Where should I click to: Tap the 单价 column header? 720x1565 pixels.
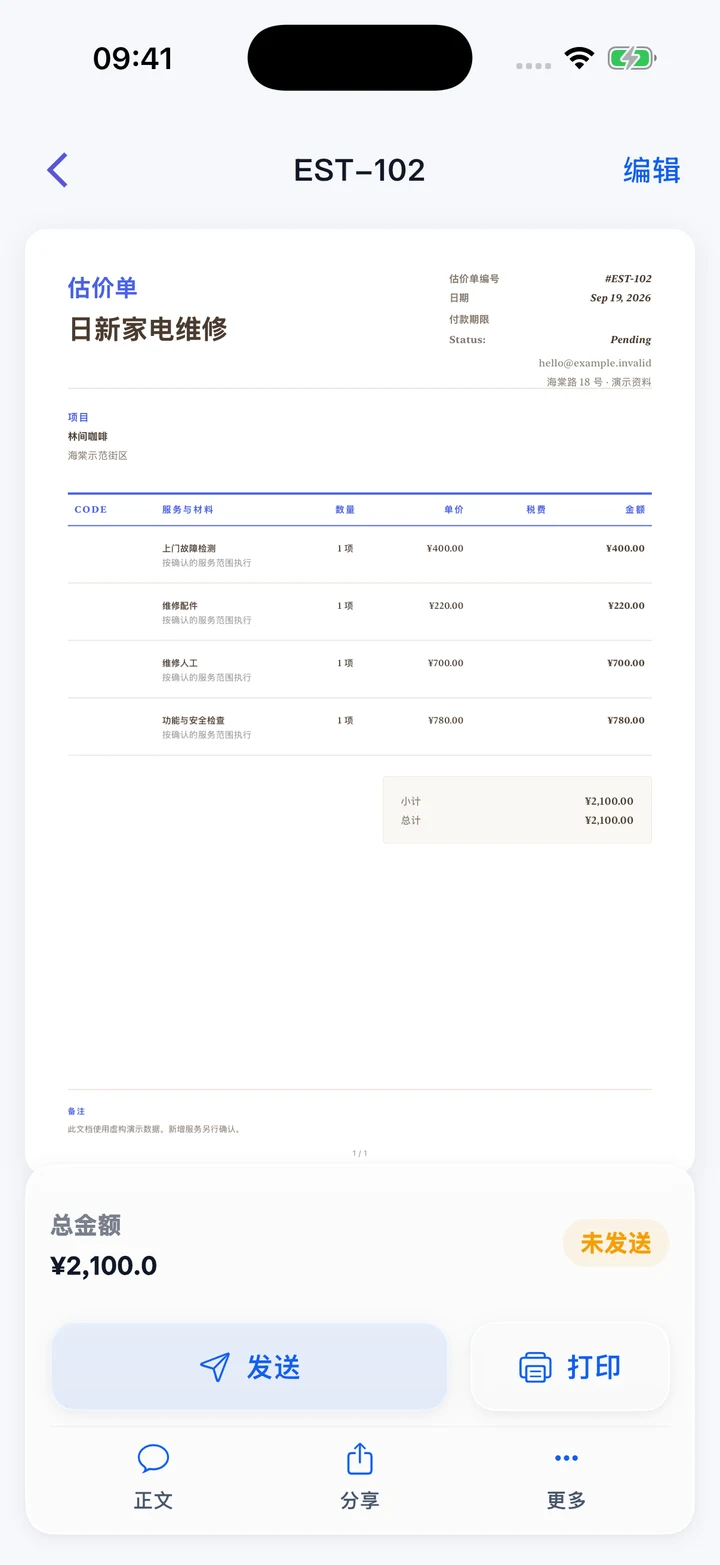[x=454, y=510]
